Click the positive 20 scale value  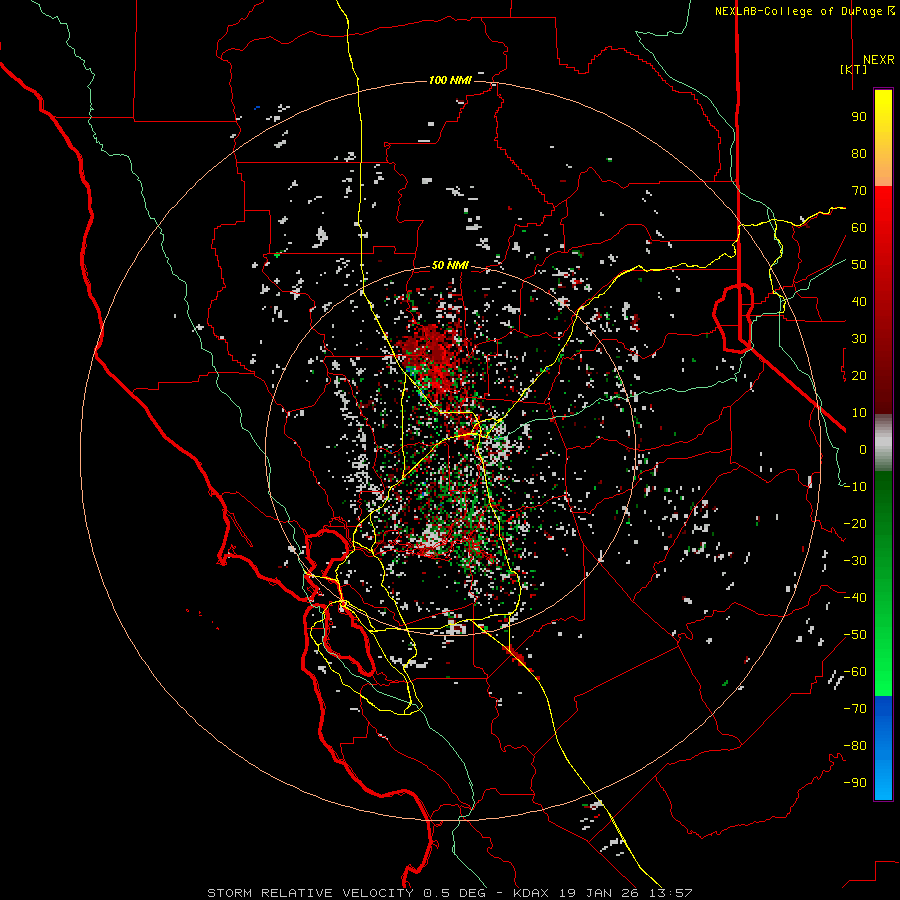[x=859, y=376]
